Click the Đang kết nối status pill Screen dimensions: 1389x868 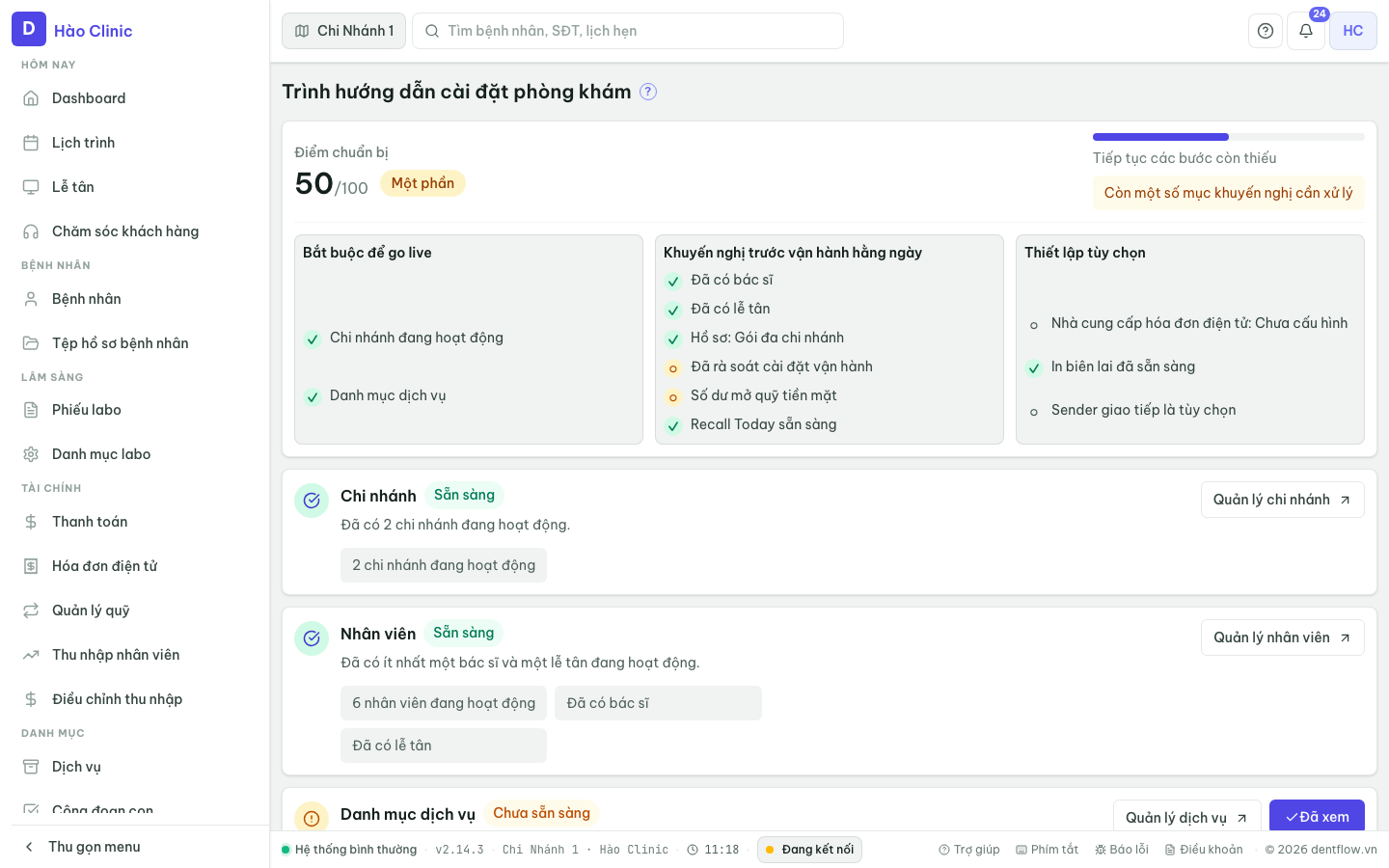[809, 850]
